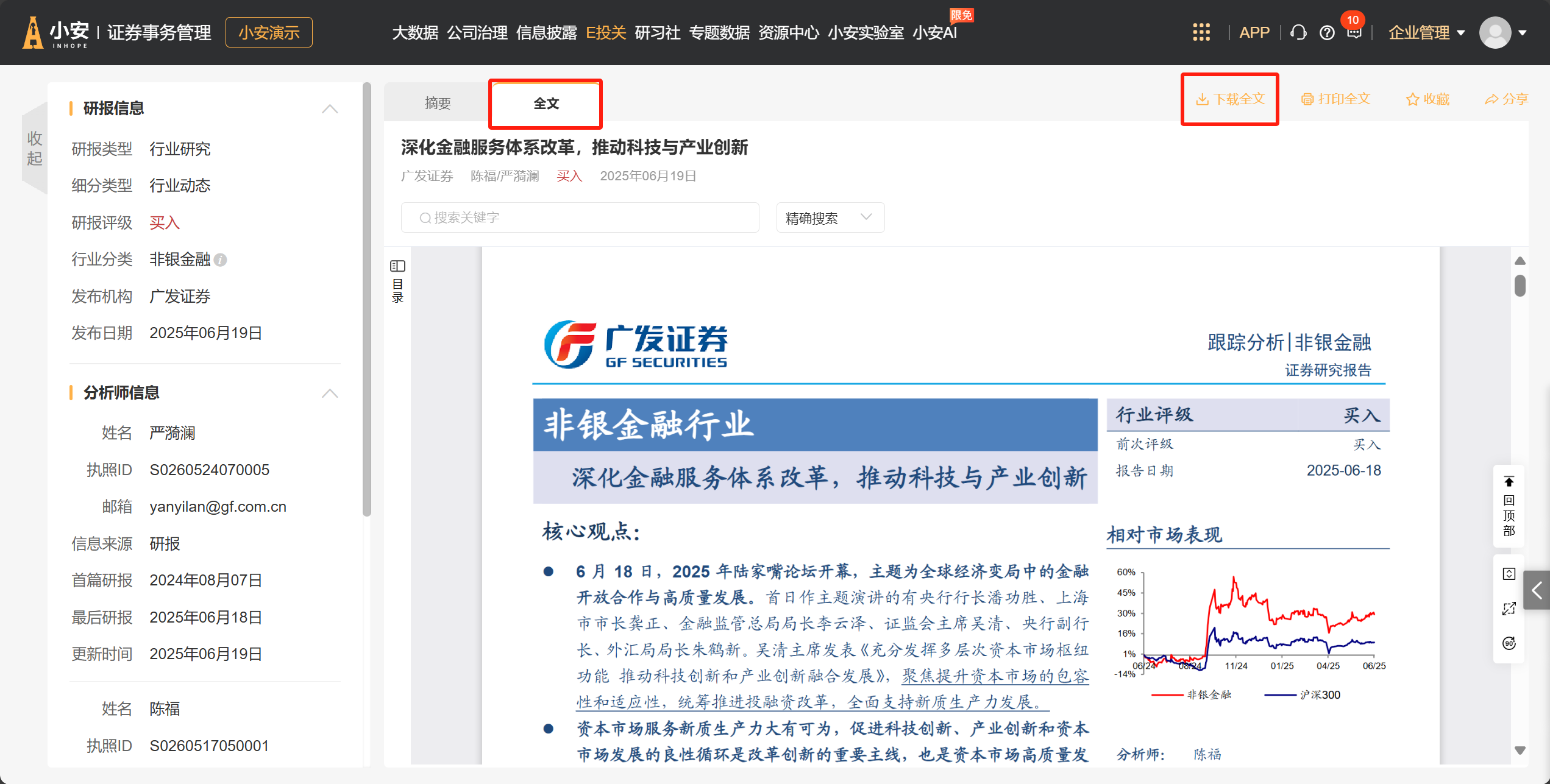Open the 信息披露 menu

(x=547, y=32)
